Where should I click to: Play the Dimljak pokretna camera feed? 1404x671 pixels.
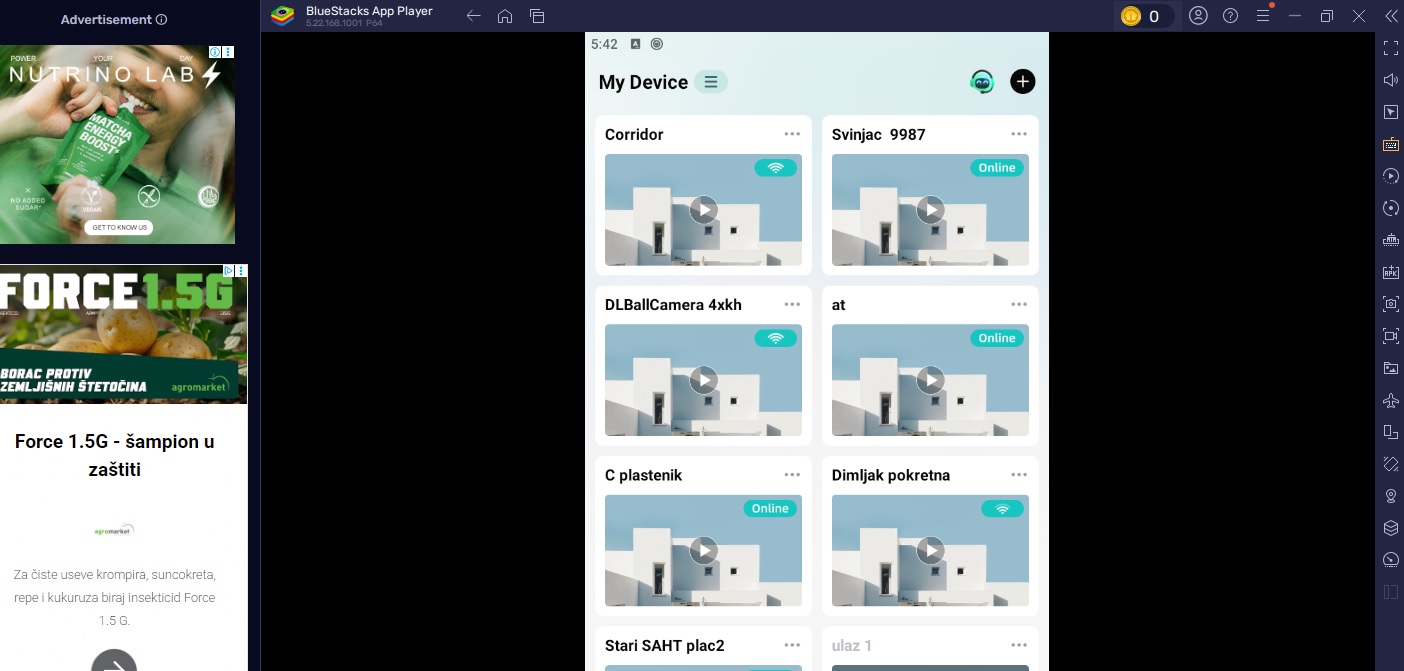tap(930, 550)
